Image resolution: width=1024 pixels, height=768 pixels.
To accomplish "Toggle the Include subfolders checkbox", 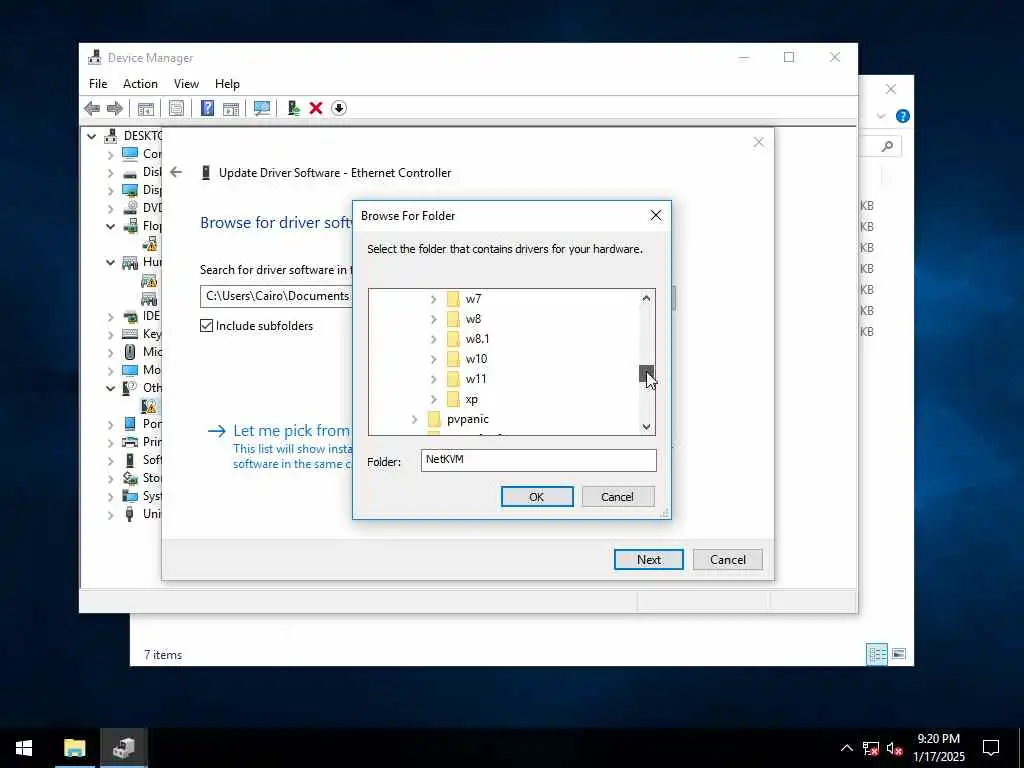I will click(206, 326).
